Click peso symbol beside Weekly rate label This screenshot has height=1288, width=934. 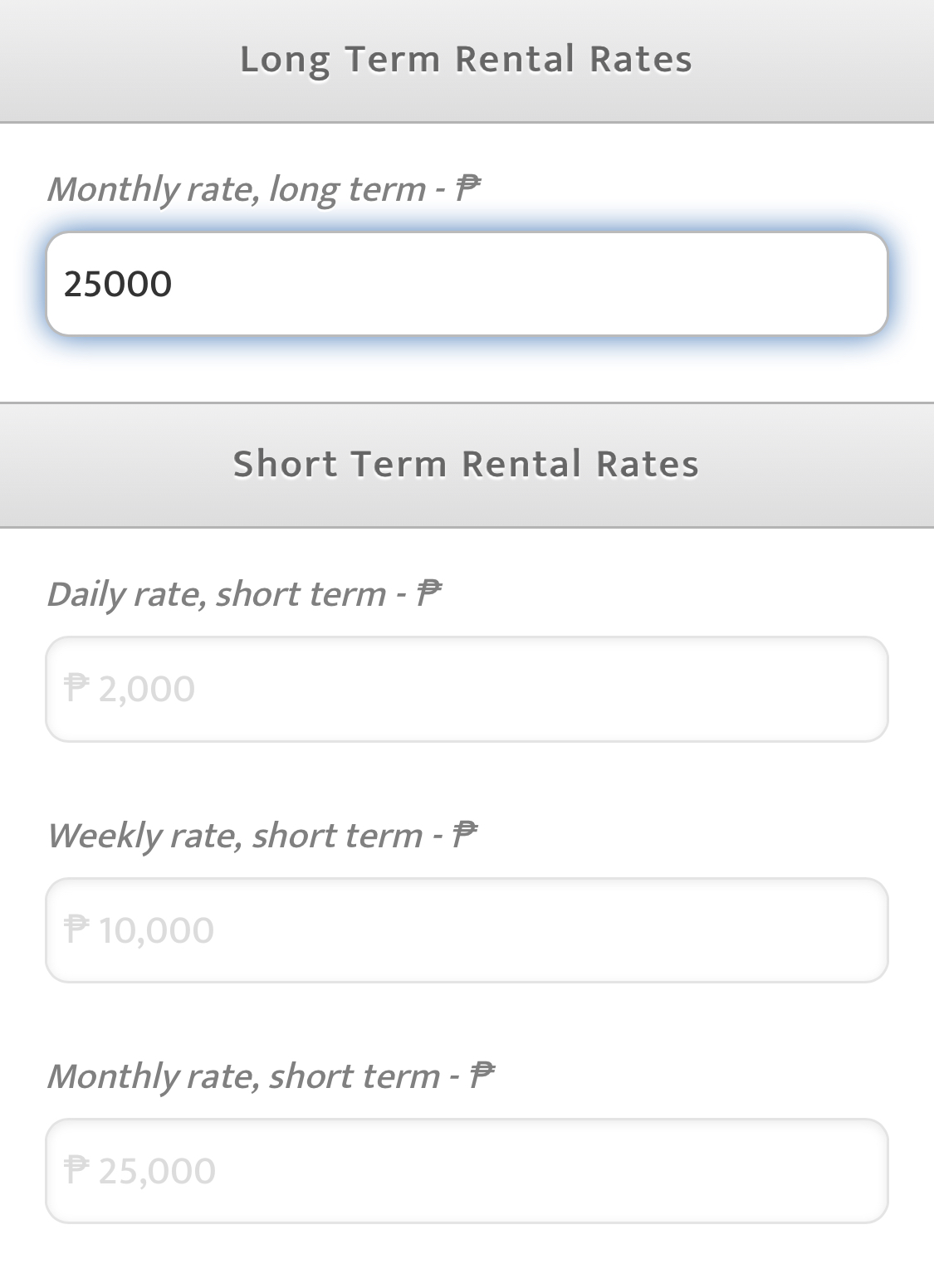pos(464,834)
